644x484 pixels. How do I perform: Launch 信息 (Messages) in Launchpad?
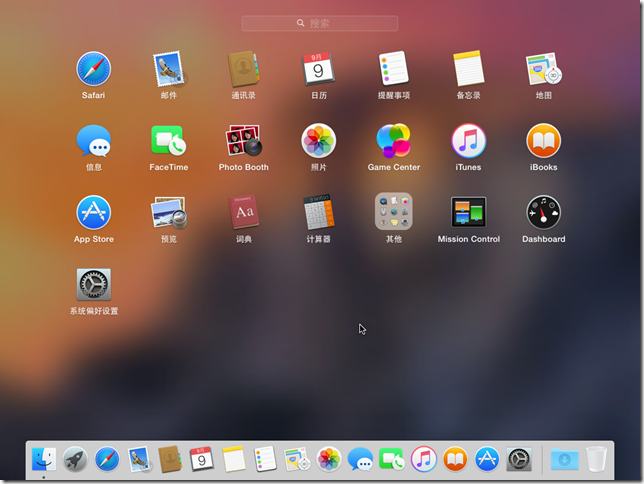point(94,141)
